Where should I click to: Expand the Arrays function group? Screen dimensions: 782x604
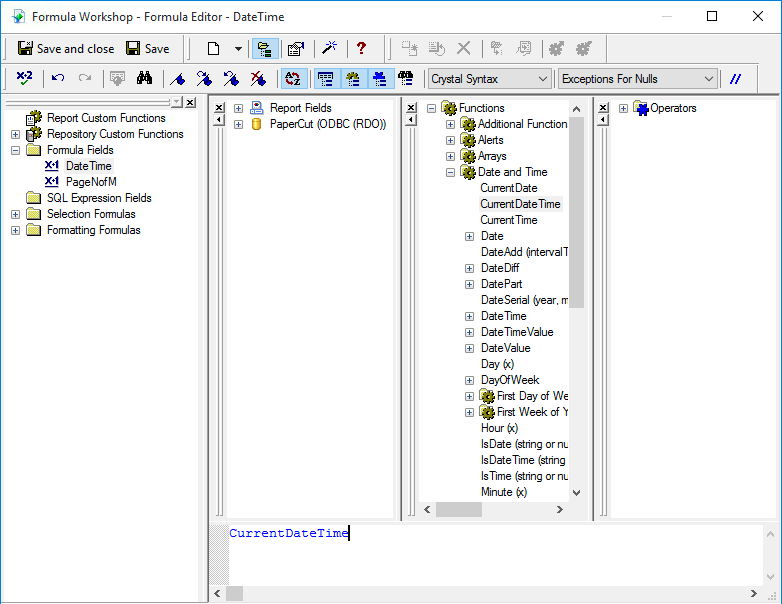pyautogui.click(x=450, y=156)
